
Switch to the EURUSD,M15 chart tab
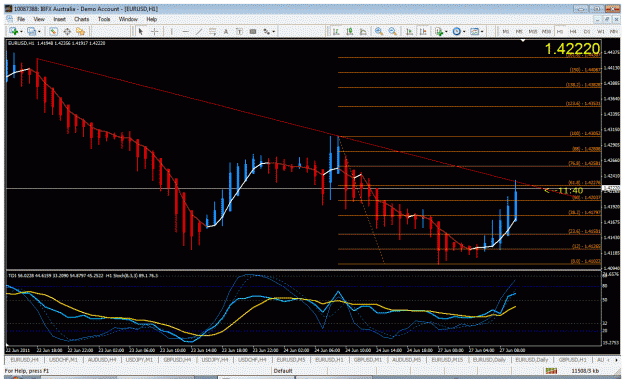(447, 360)
